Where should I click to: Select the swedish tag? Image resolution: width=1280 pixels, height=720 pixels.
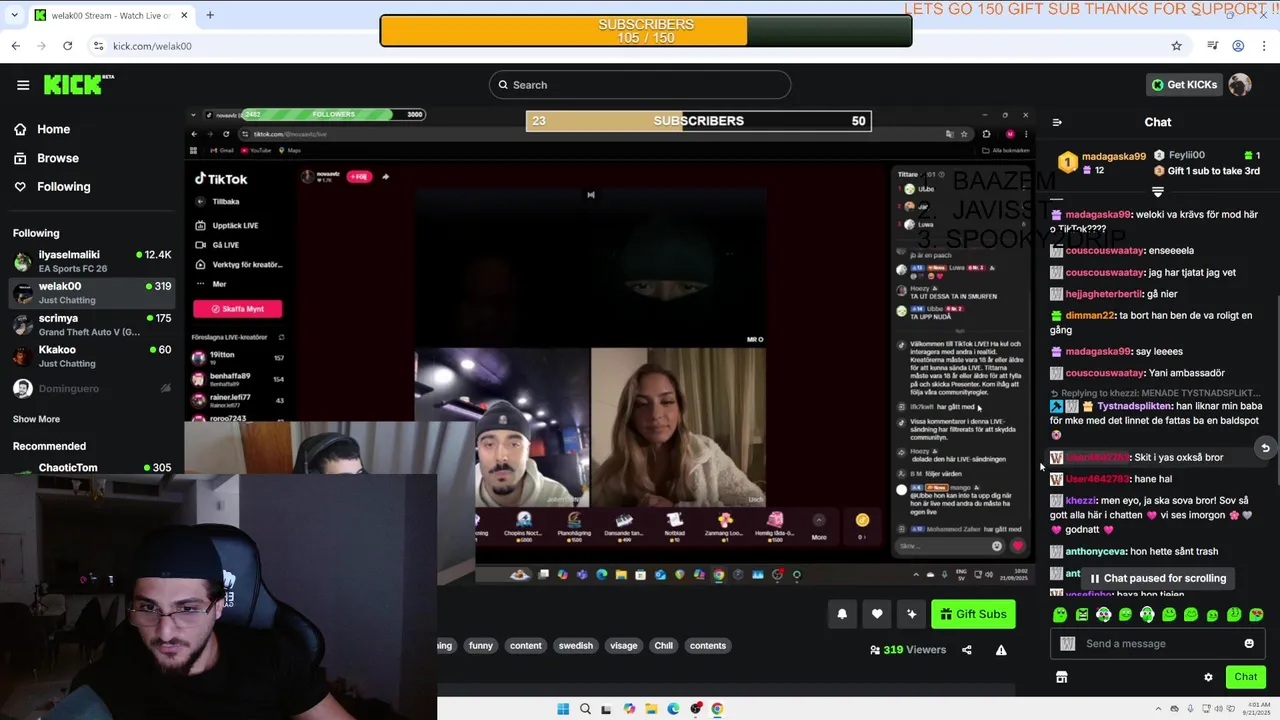point(576,646)
